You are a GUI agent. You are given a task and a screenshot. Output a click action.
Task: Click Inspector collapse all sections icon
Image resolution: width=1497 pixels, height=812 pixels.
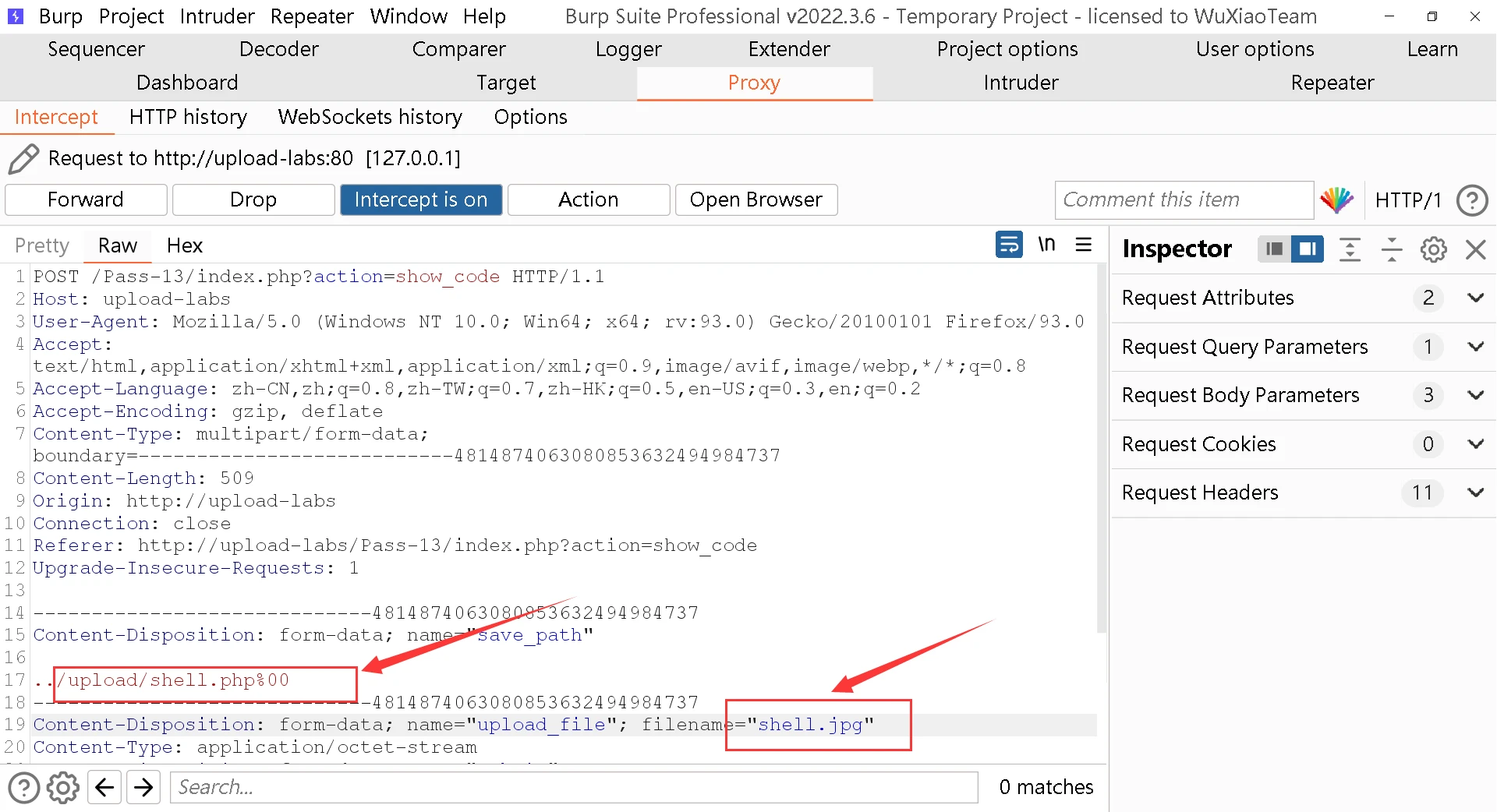click(1392, 249)
